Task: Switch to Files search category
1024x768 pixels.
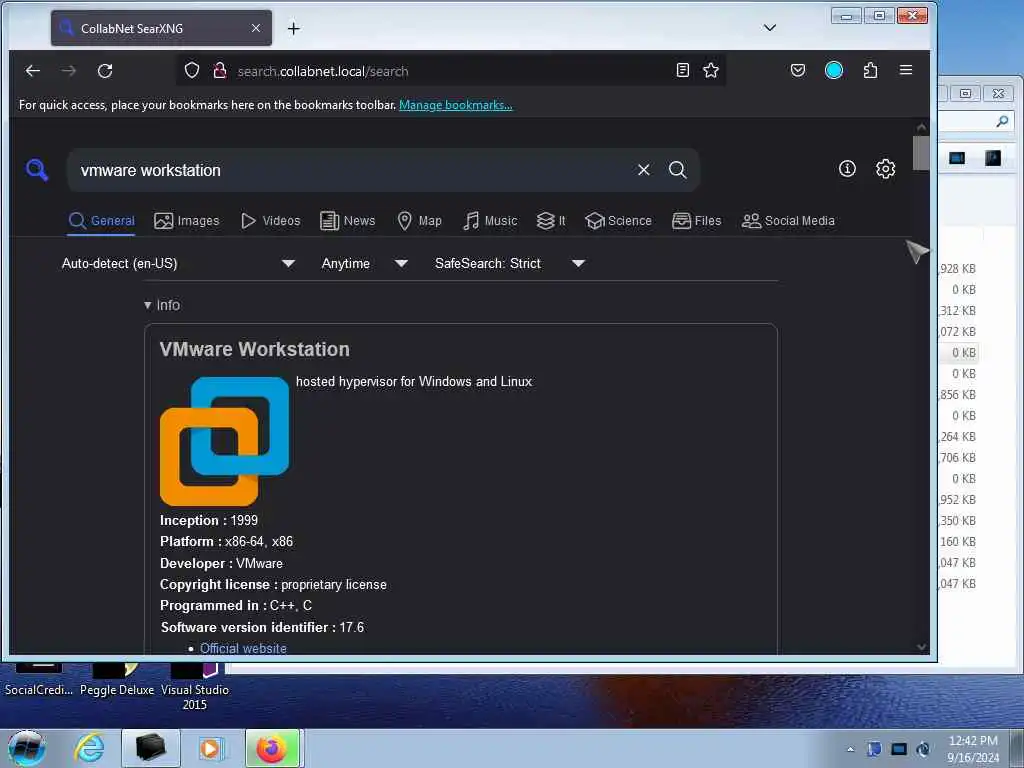Action: 697,221
